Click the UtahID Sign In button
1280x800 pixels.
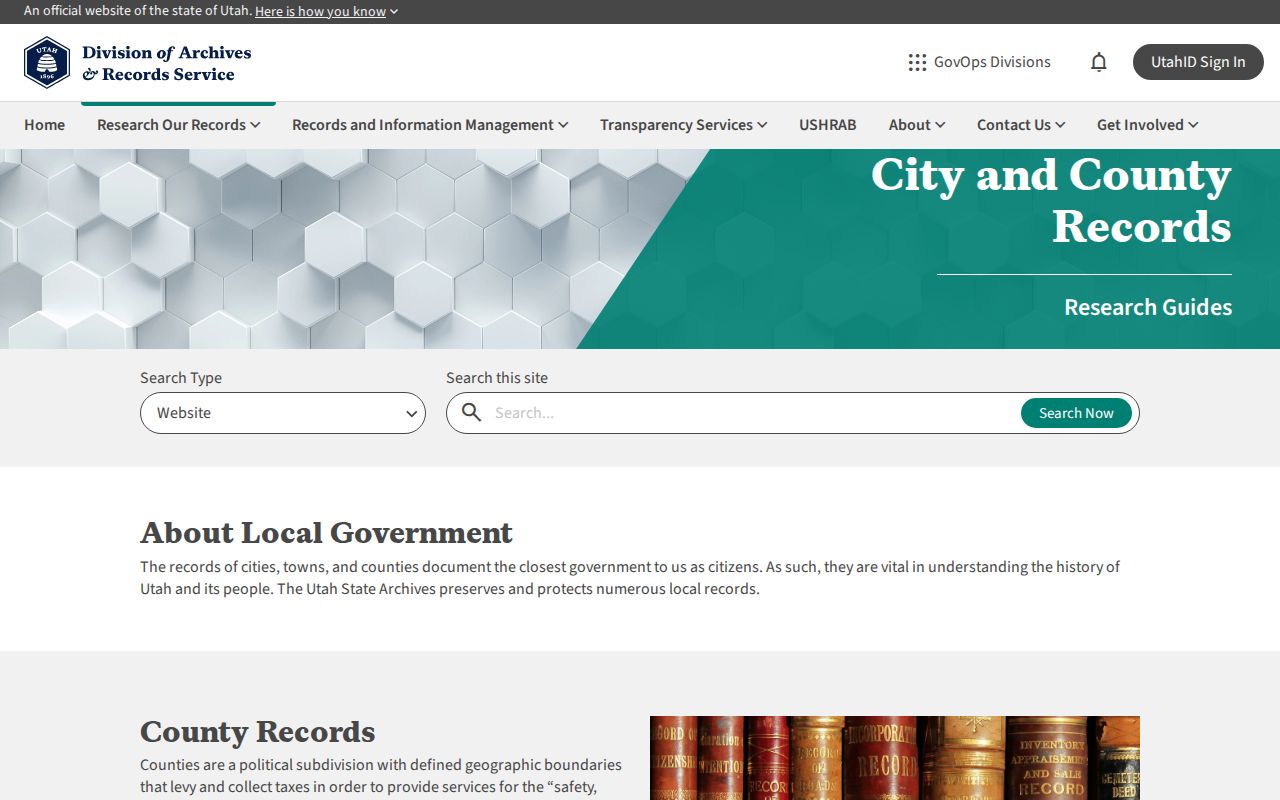(x=1198, y=62)
